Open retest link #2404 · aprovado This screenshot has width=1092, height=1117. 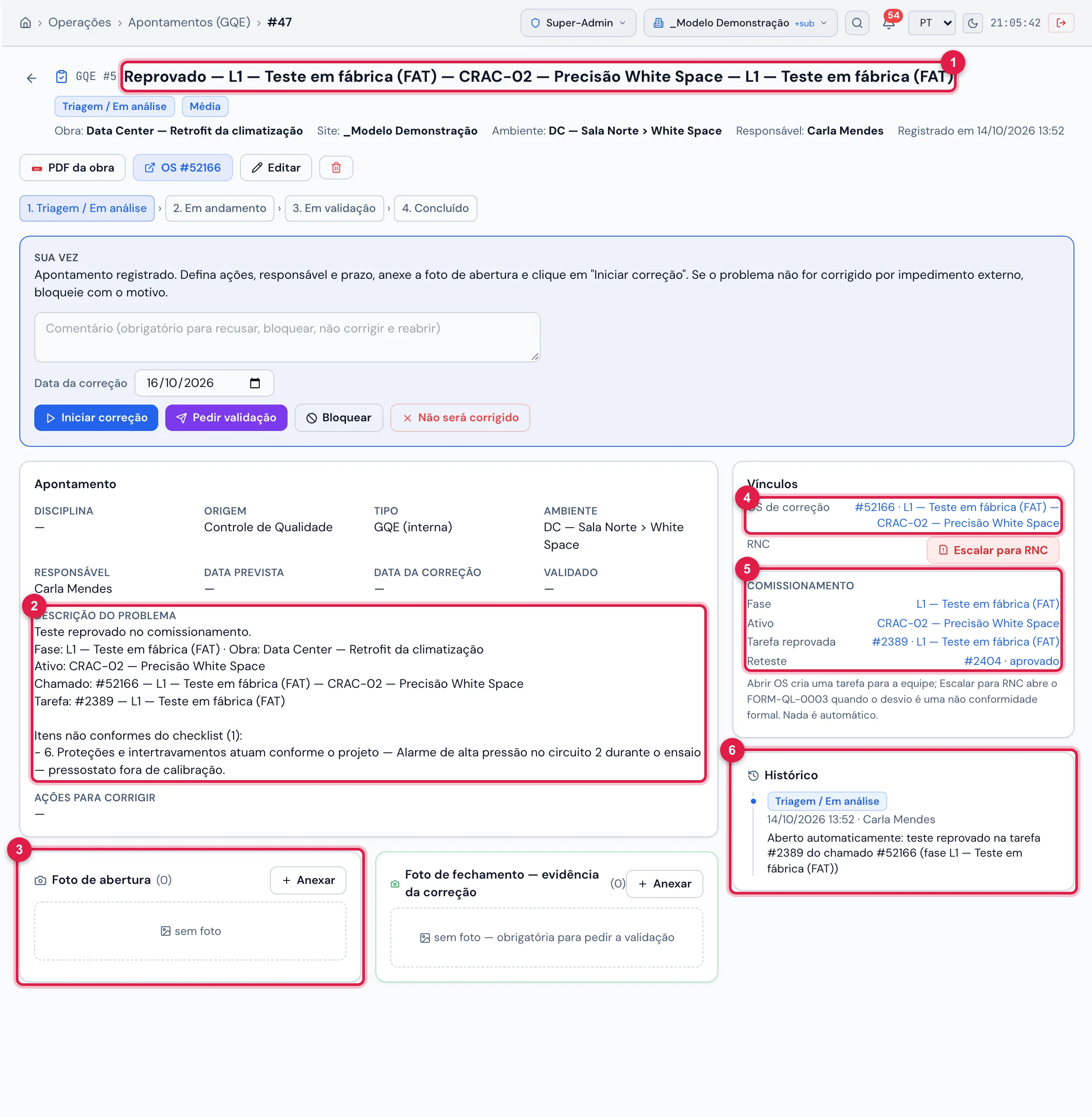click(1012, 661)
